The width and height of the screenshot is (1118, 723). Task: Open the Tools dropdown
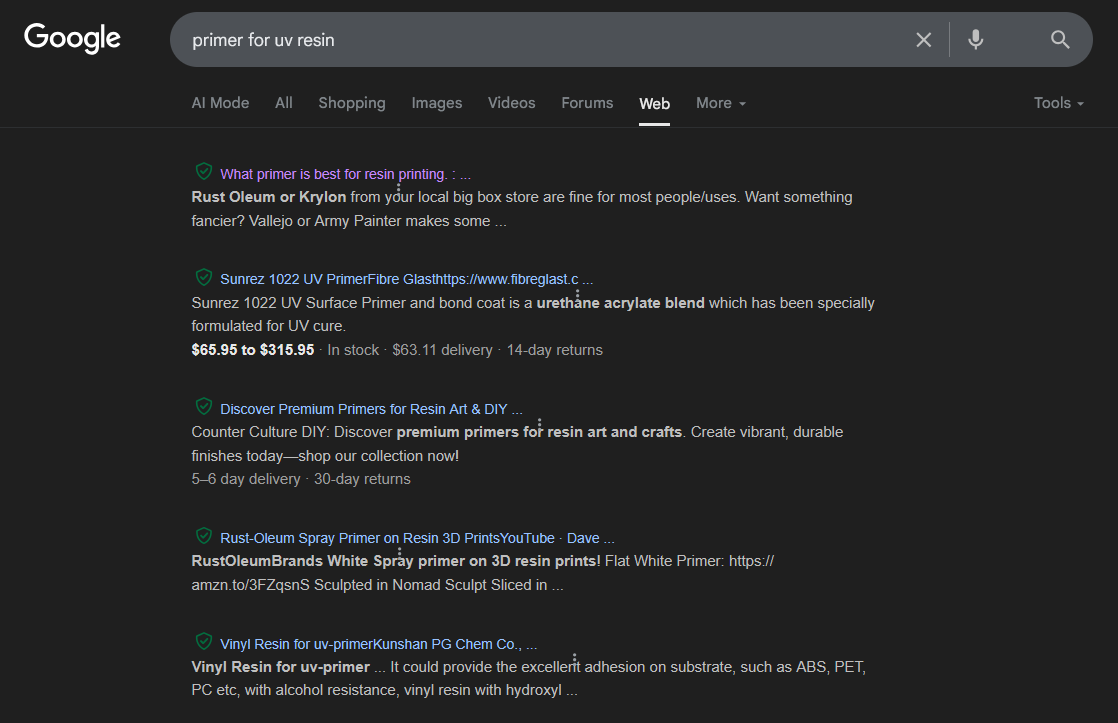point(1058,103)
